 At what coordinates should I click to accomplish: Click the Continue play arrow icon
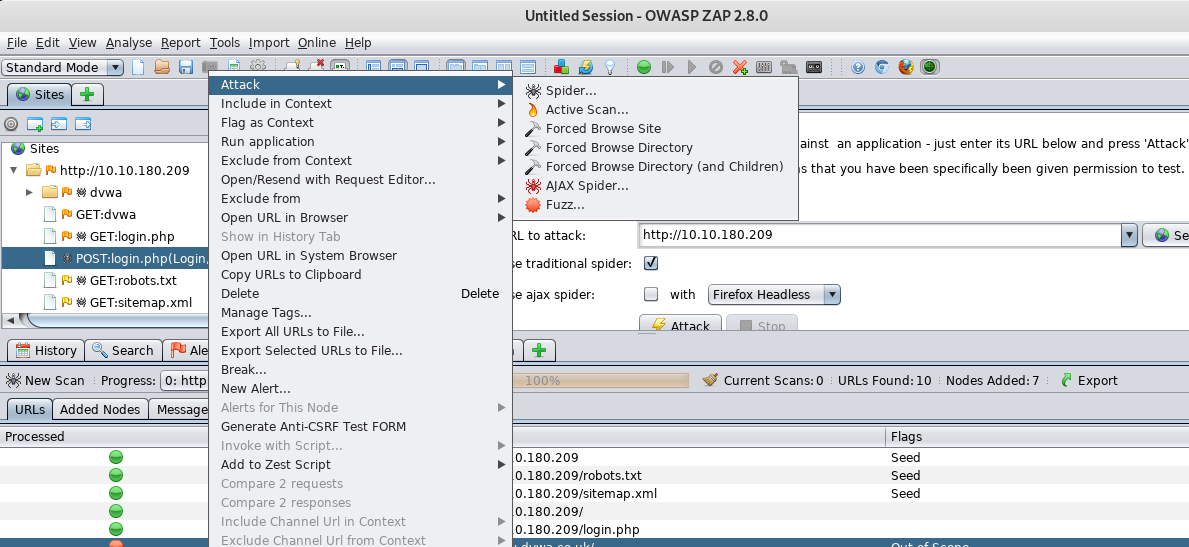click(x=692, y=67)
